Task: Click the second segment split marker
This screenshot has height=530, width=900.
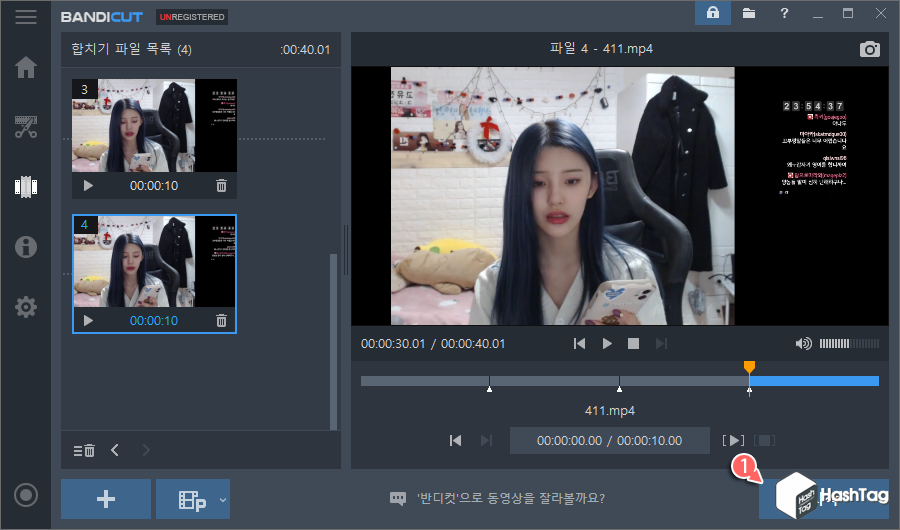Action: click(x=619, y=389)
